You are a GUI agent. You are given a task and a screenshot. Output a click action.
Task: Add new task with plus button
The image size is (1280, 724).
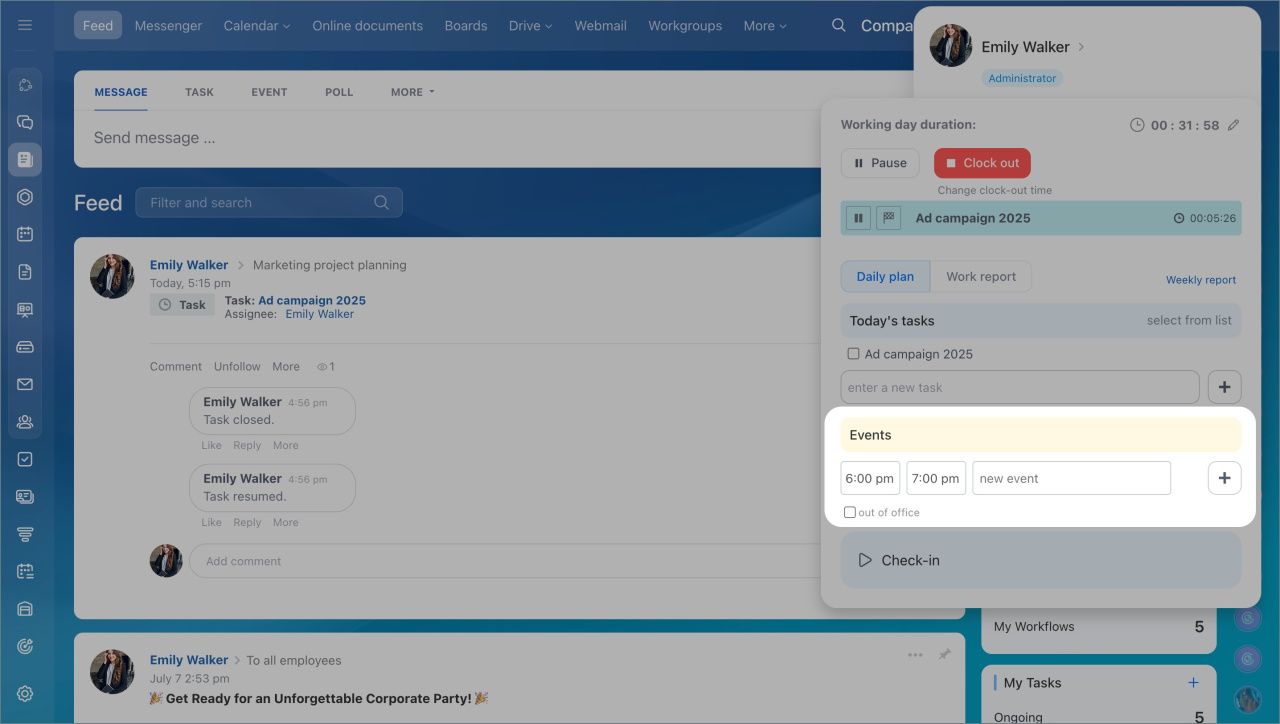click(x=1224, y=387)
